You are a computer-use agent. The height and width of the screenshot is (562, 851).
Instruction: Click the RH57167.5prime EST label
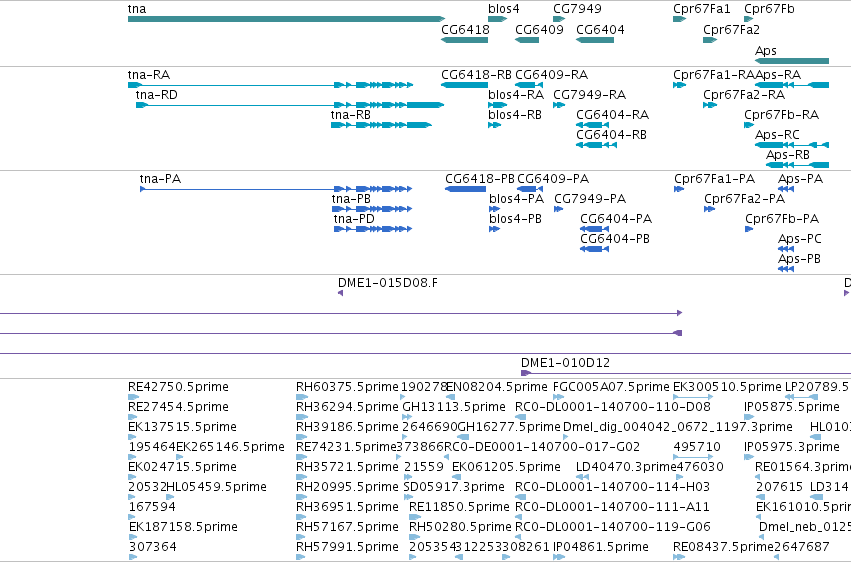[x=347, y=527]
